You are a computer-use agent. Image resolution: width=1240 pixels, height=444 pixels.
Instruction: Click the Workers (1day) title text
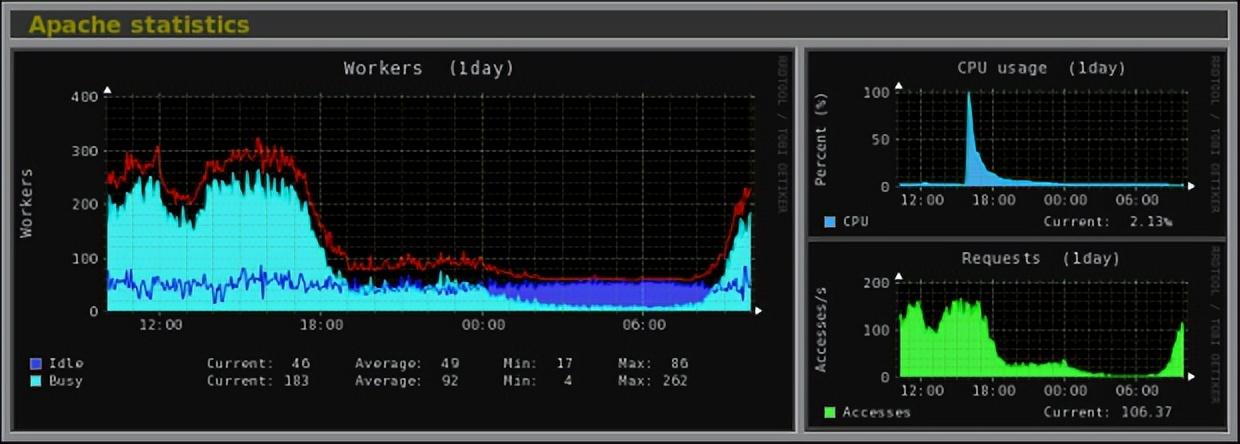428,69
